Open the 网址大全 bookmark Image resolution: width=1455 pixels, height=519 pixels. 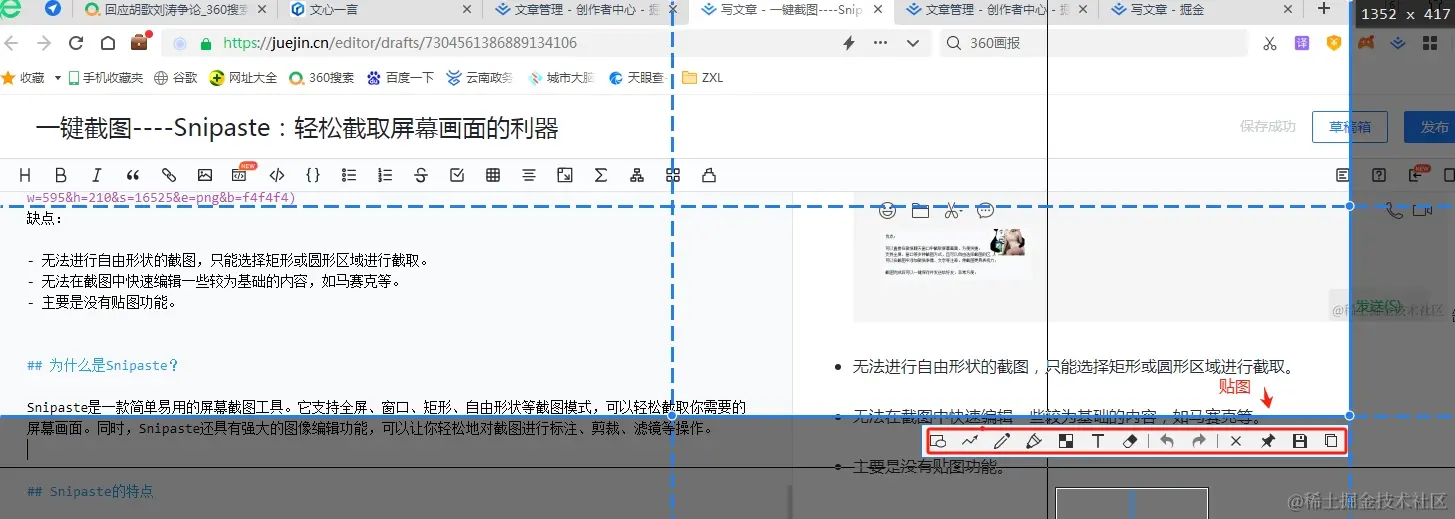(243, 78)
